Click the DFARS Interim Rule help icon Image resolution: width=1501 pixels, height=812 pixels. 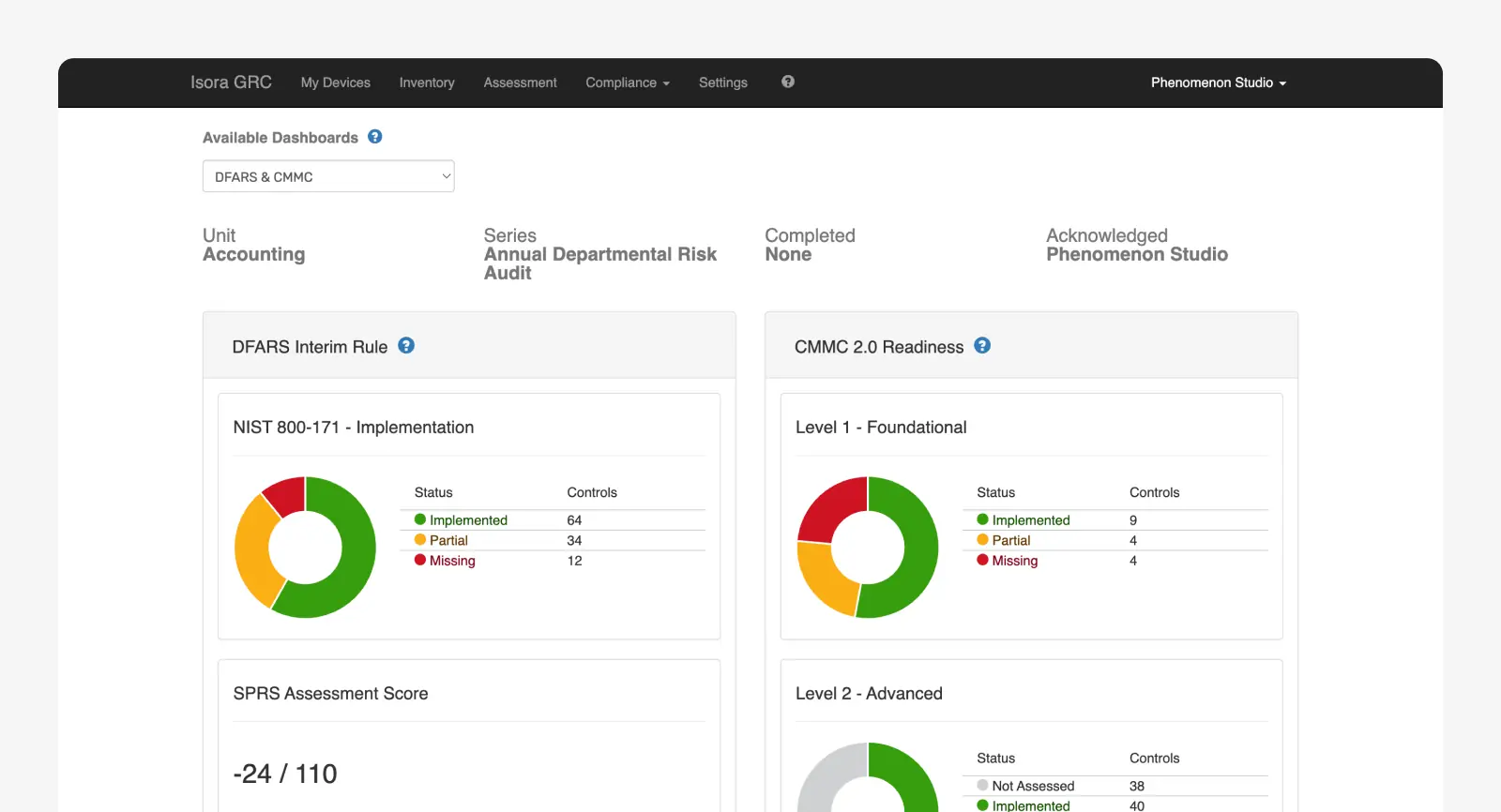click(406, 346)
